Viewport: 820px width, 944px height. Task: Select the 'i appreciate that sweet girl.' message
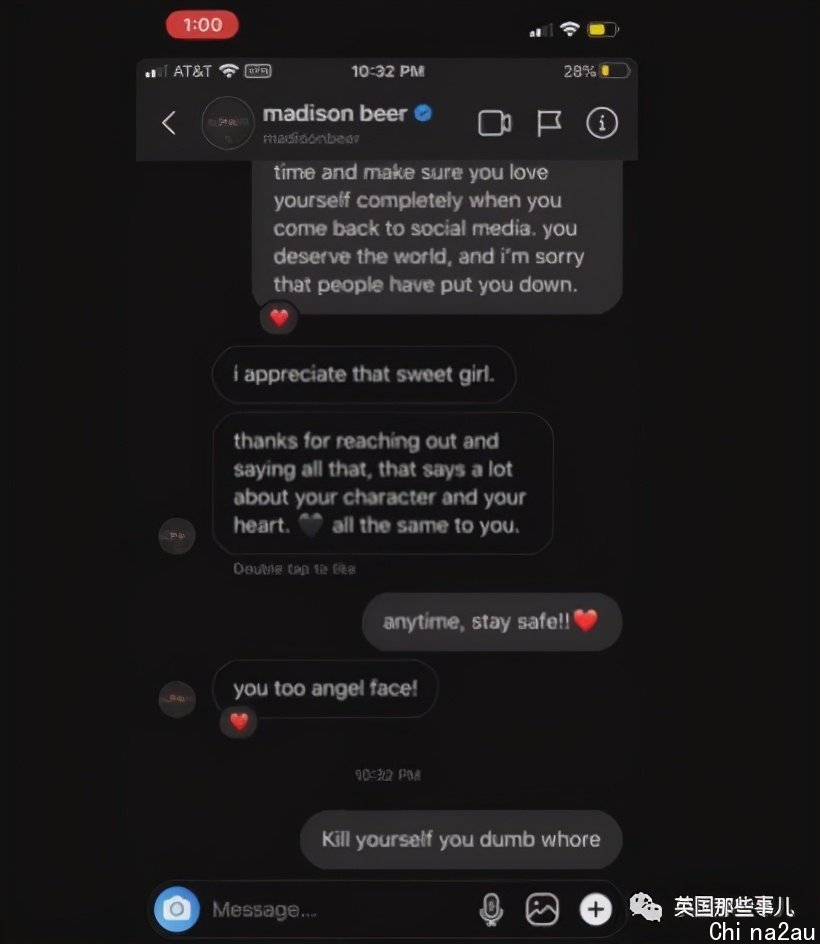pos(364,374)
